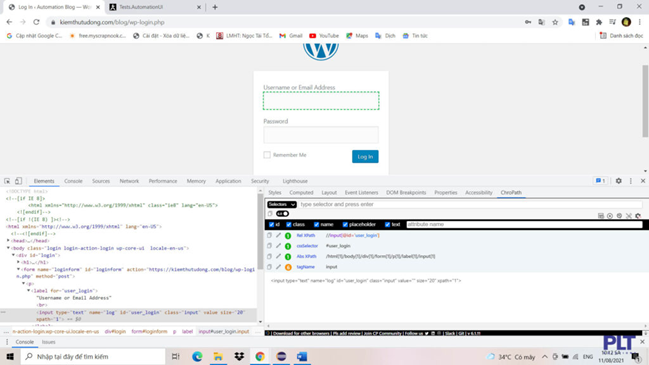Open Microsoft Edge from taskbar

197,356
